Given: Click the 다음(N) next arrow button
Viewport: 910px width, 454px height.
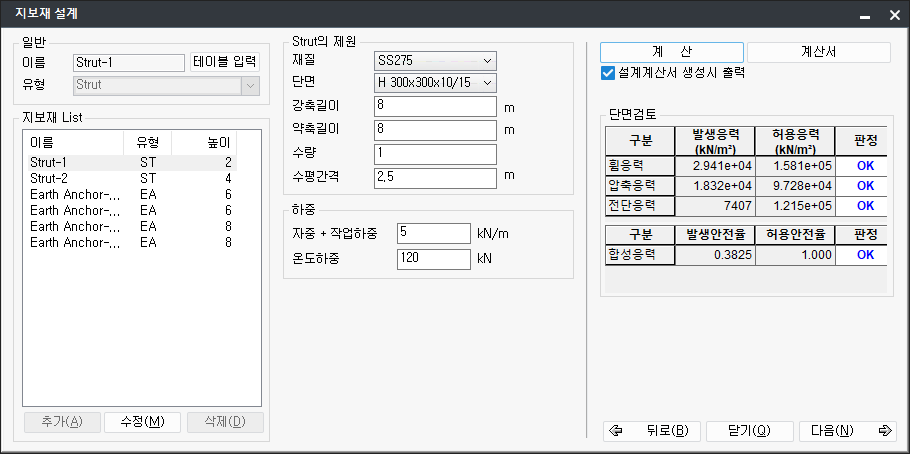Looking at the screenshot, I should click(x=846, y=431).
